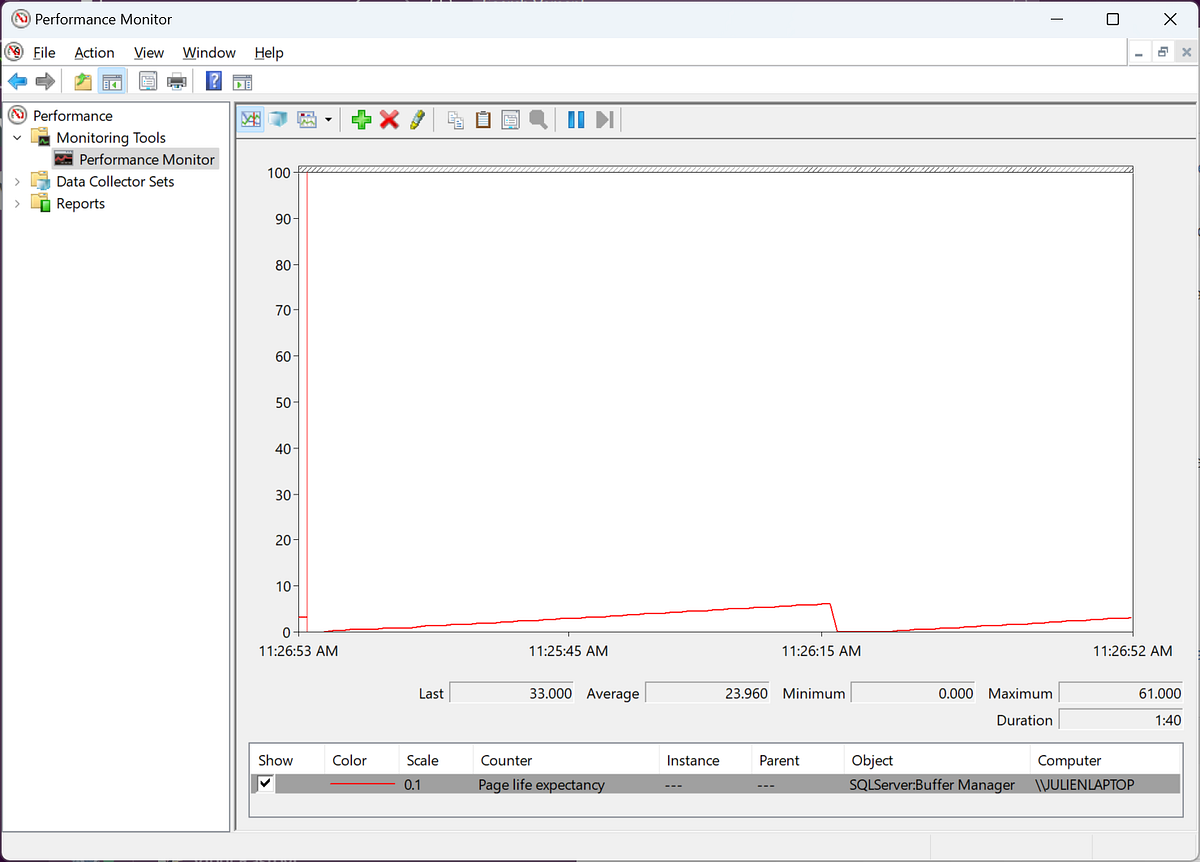This screenshot has width=1200, height=862.
Task: Toggle the Show checkbox for Page life expectancy
Action: pos(265,784)
